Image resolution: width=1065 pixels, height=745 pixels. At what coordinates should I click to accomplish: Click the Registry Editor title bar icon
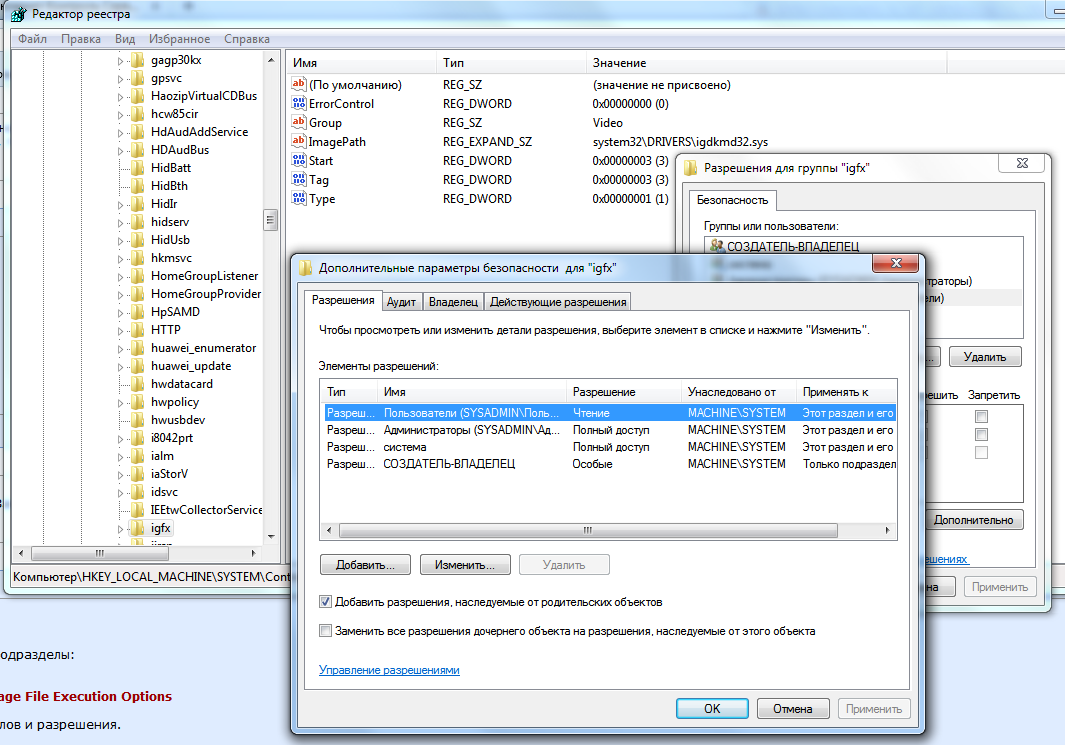18,14
